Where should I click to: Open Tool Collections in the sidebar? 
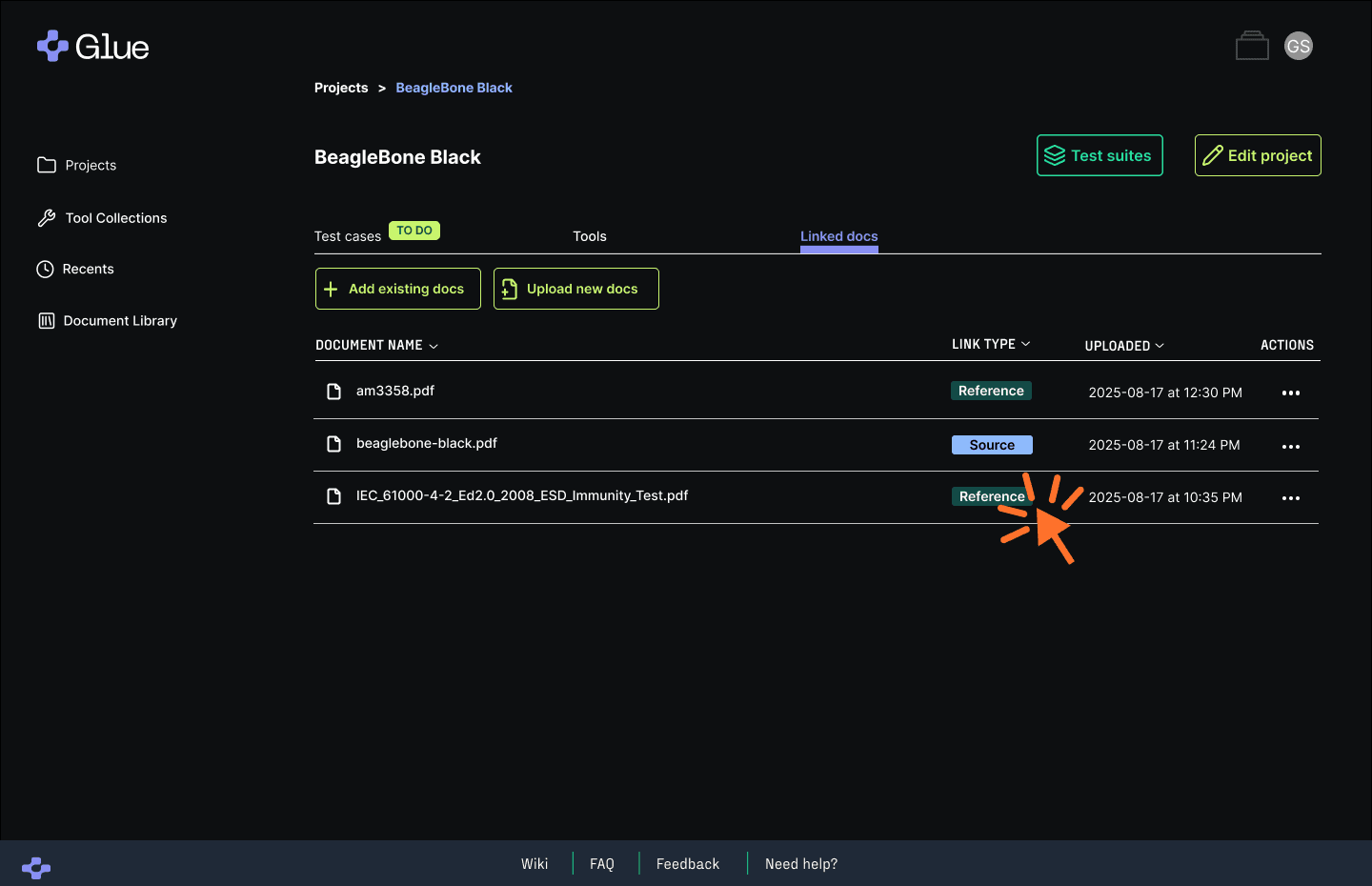(102, 218)
